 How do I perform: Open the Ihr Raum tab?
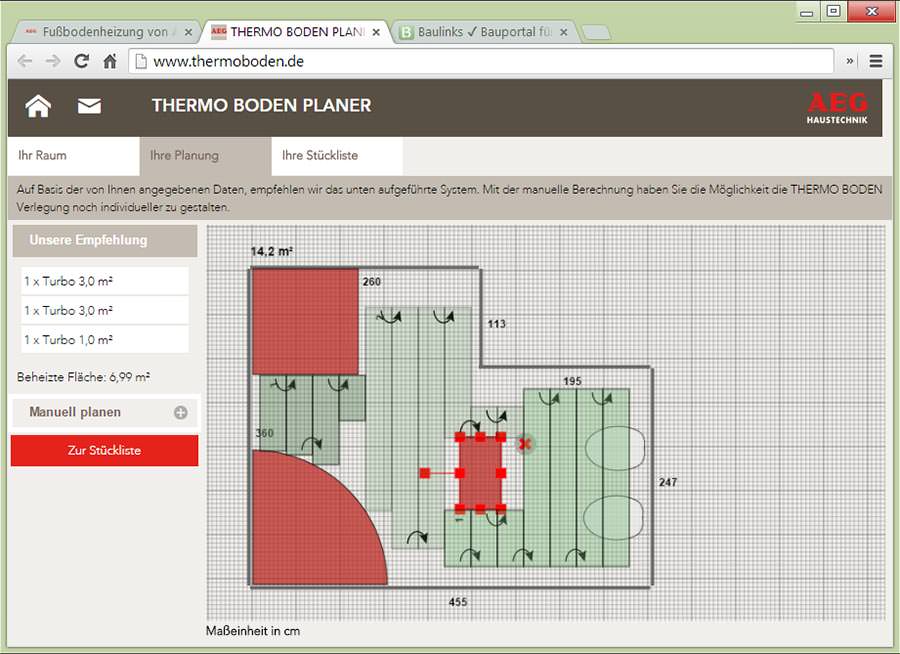[x=73, y=156]
